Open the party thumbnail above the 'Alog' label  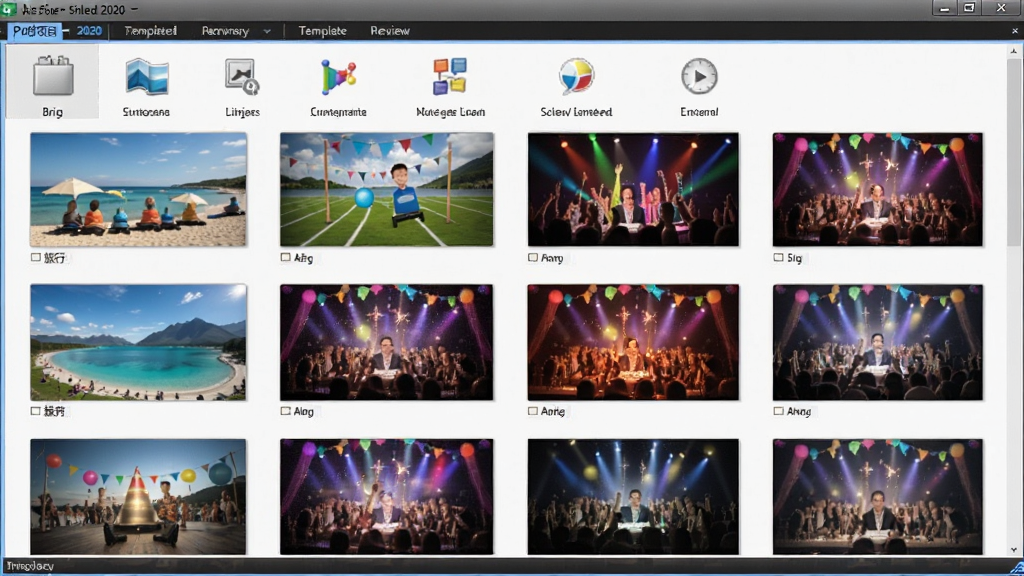pos(387,342)
